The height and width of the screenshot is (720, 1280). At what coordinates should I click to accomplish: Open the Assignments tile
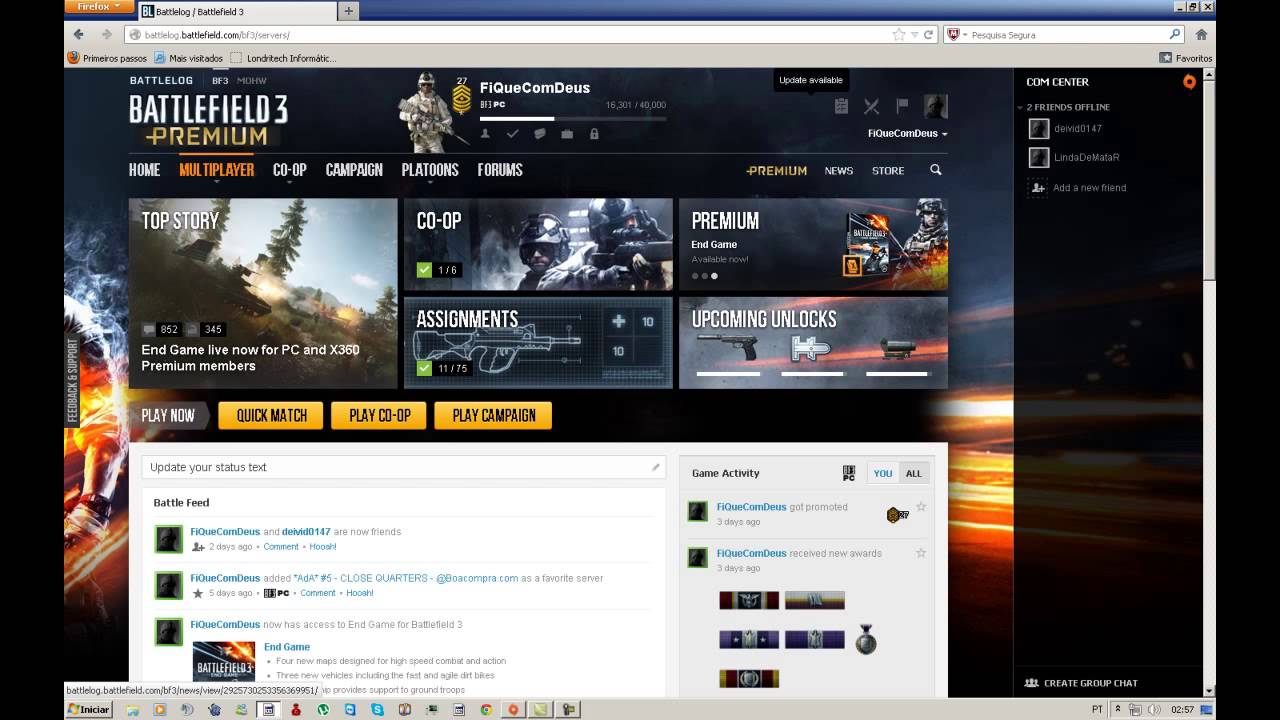coord(538,342)
